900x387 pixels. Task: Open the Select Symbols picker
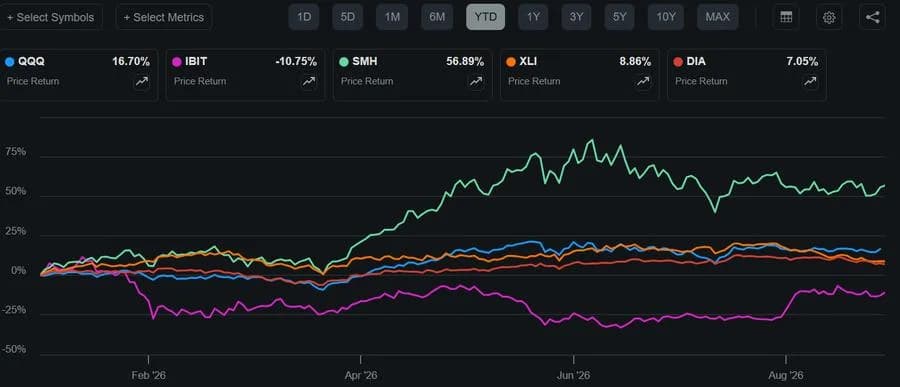51,17
